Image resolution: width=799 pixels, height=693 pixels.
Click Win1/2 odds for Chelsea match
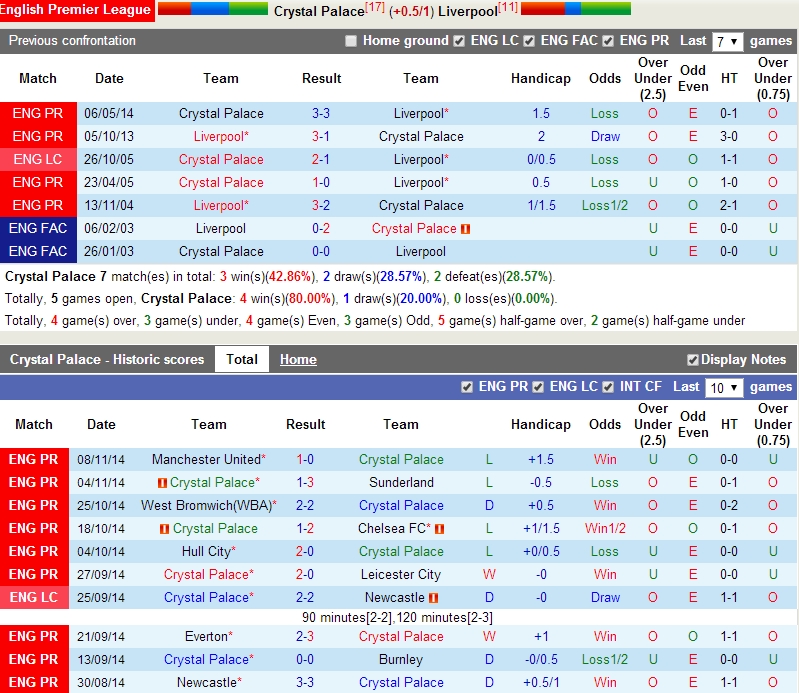click(x=605, y=528)
